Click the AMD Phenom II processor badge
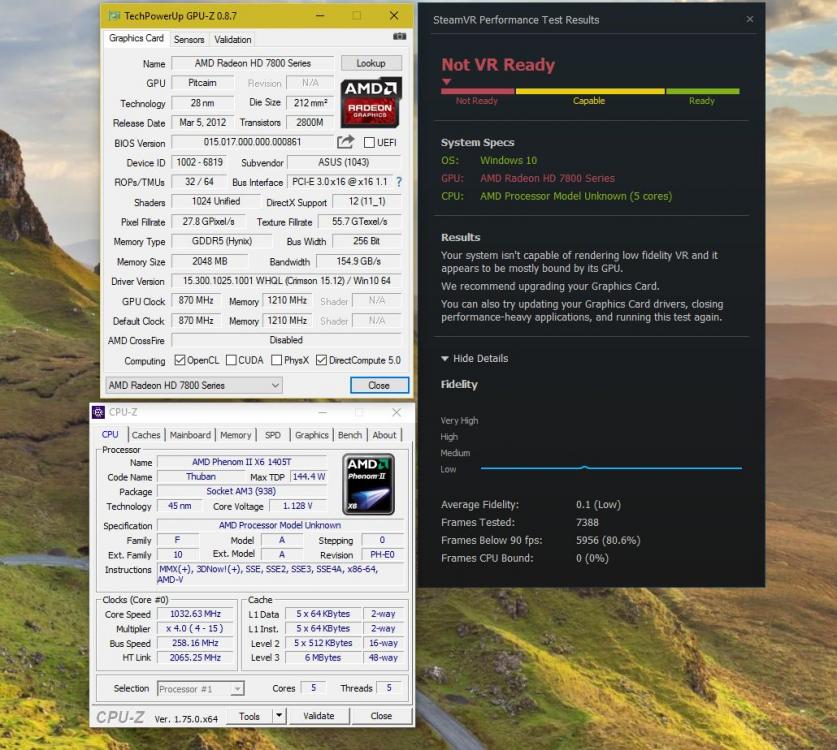The height and width of the screenshot is (750, 837). (x=367, y=483)
